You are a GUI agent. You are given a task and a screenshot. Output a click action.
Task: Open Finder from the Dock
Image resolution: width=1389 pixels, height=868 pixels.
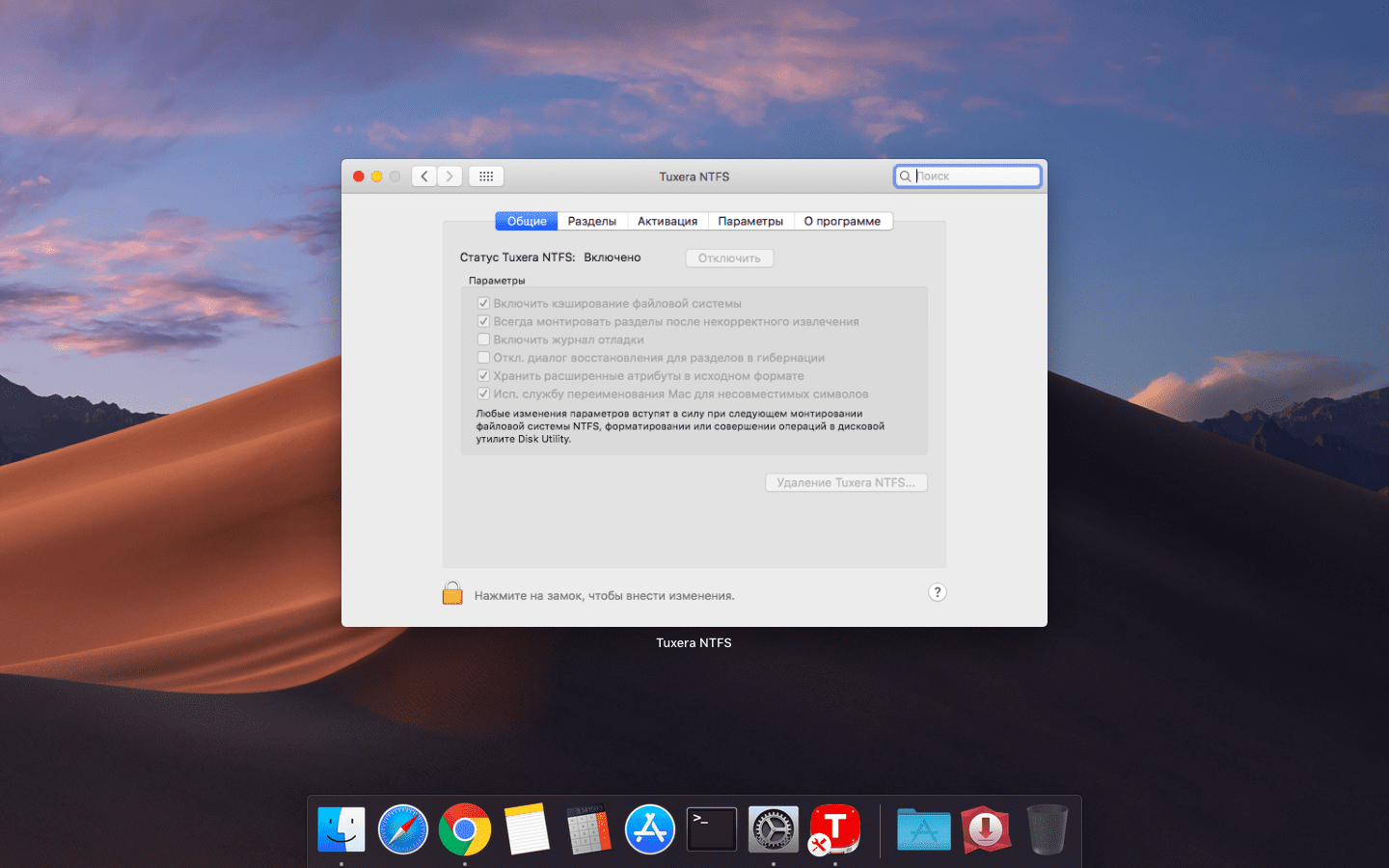coord(341,827)
